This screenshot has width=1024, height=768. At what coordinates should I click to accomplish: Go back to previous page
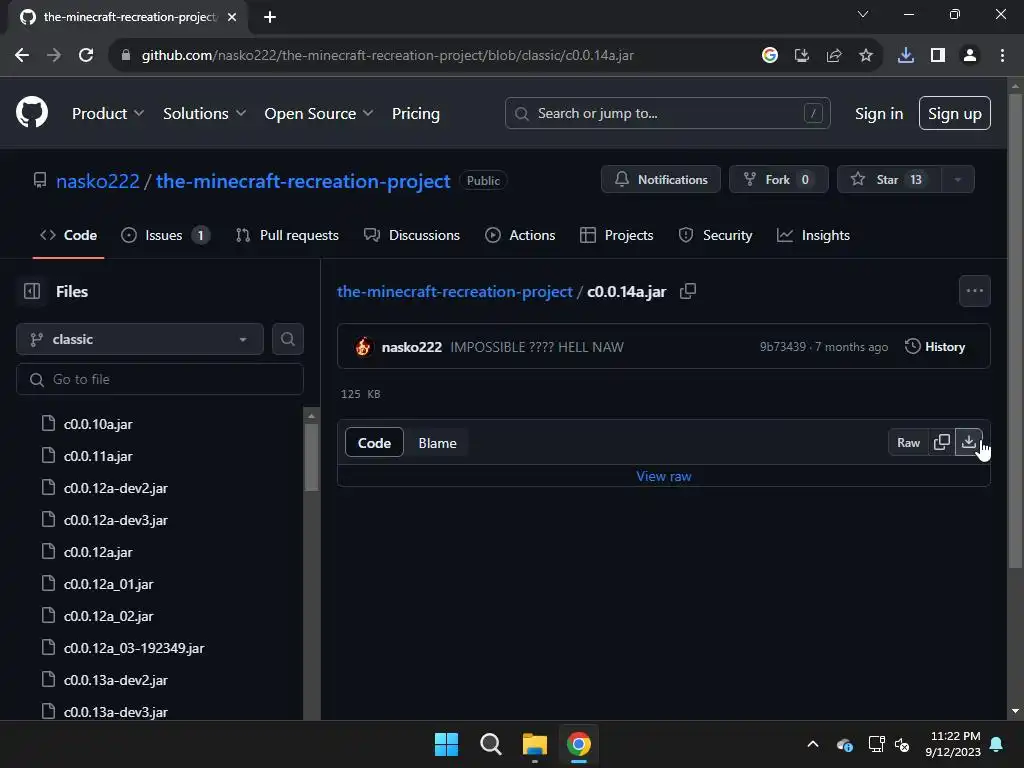coord(22,56)
